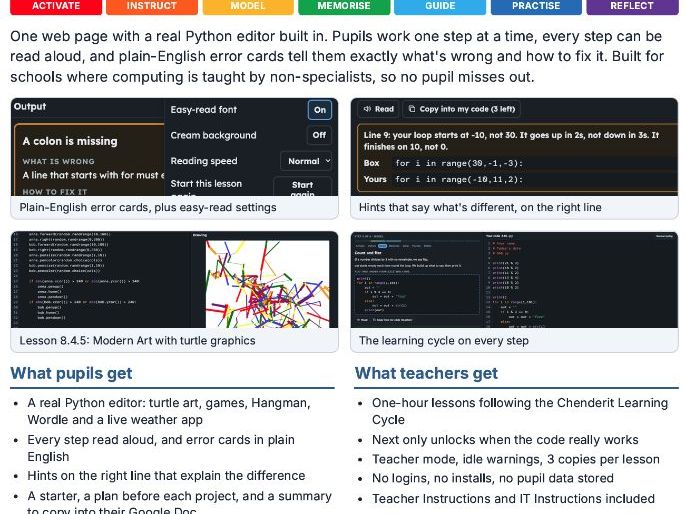
Task: Click the orange INSTRUCT stage badge
Action: 152,7
